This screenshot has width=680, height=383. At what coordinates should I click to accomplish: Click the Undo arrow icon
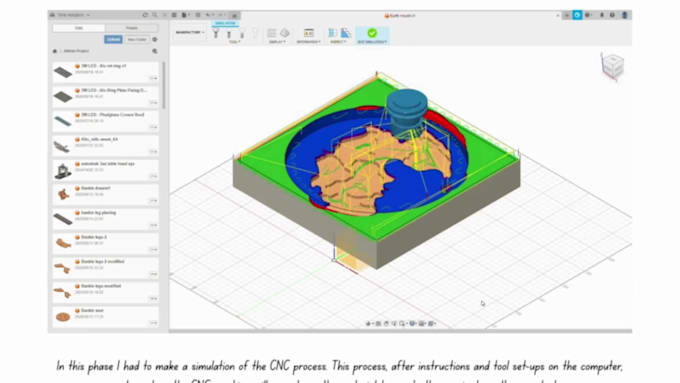209,15
